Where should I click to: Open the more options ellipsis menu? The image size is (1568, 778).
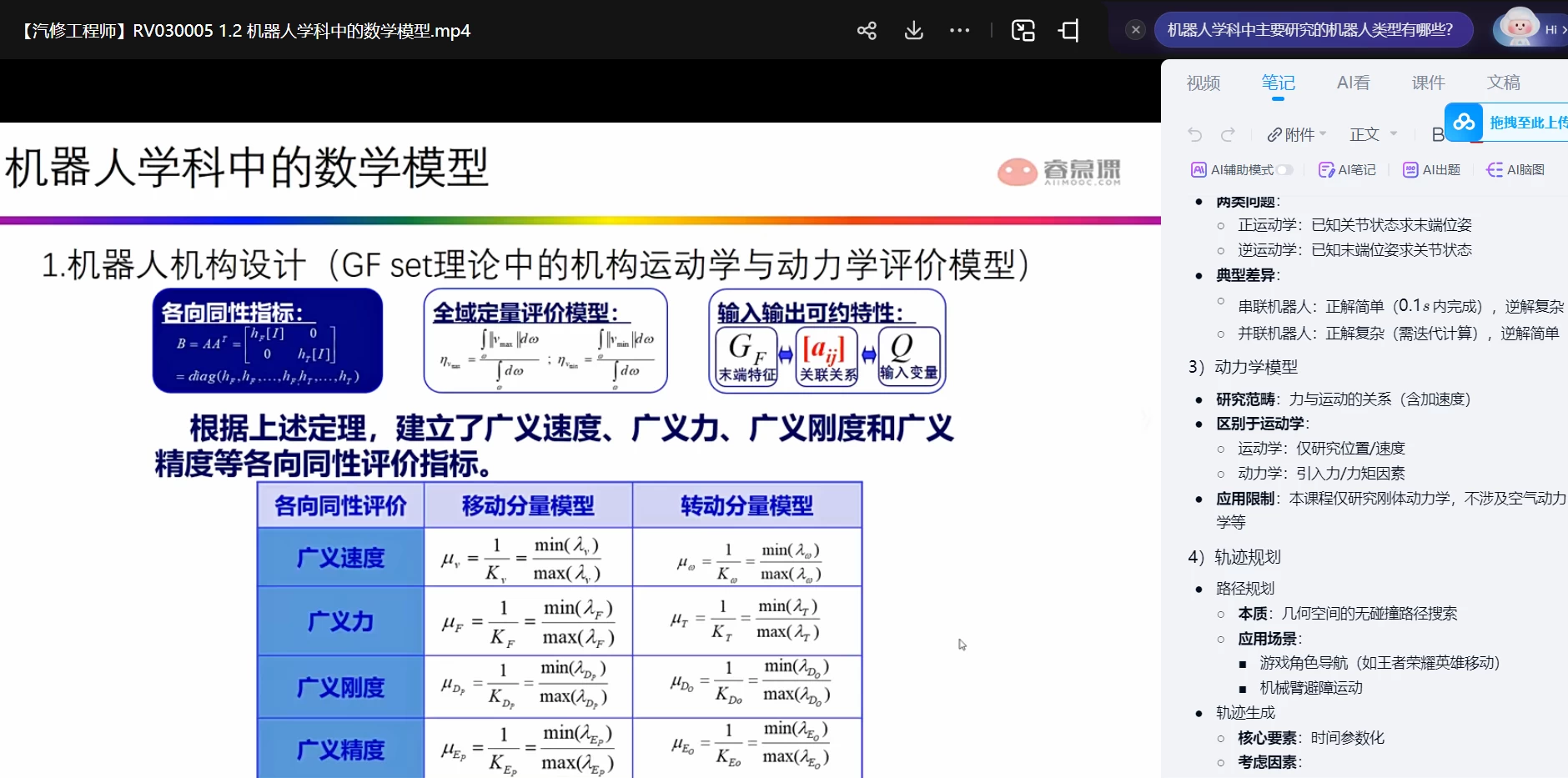click(x=960, y=29)
